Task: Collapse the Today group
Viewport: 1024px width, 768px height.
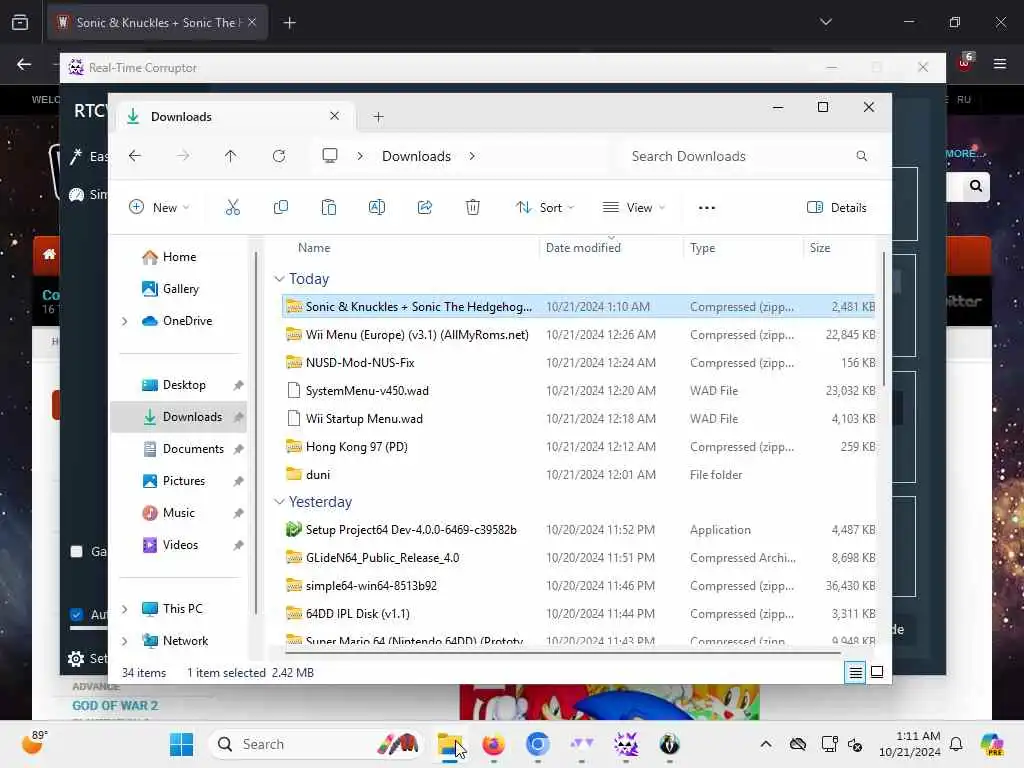Action: pos(279,279)
